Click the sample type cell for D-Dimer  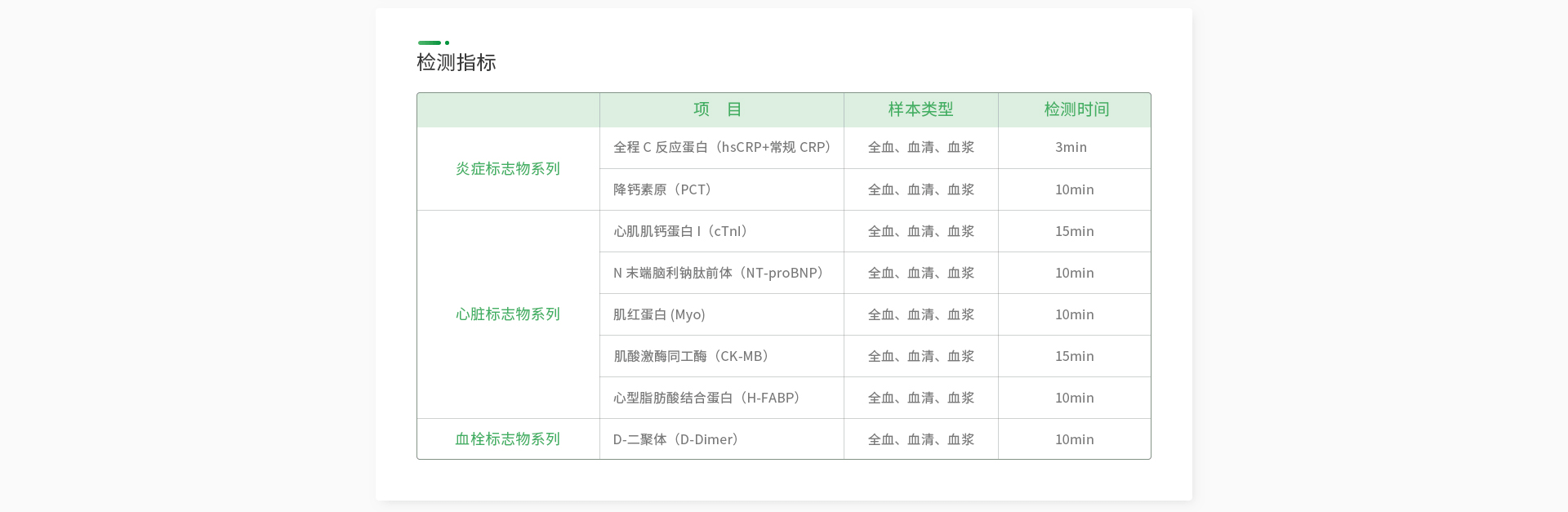coord(920,439)
